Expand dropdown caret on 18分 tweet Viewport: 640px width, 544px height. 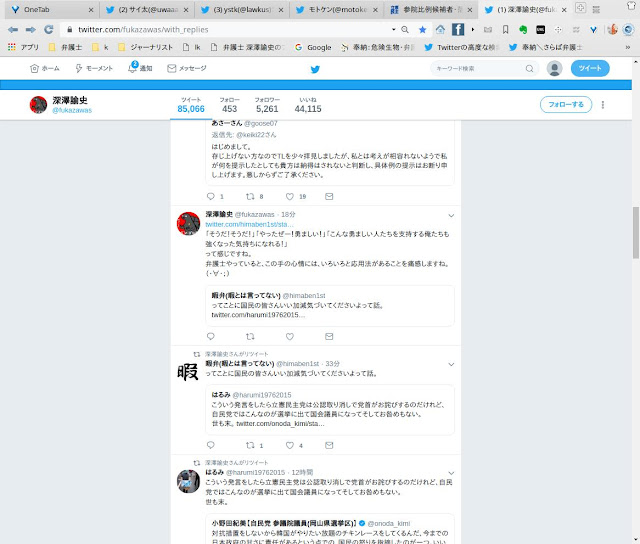pos(451,215)
